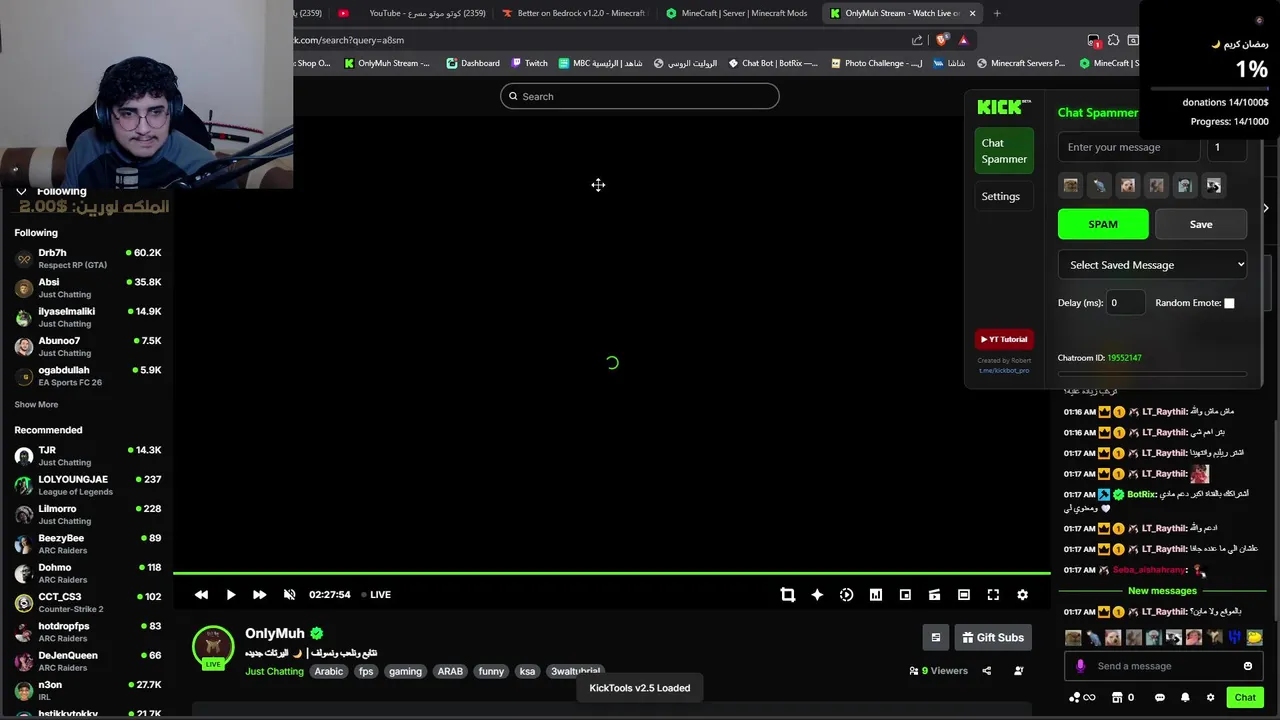
Task: Unmute the stream volume
Action: tap(289, 594)
